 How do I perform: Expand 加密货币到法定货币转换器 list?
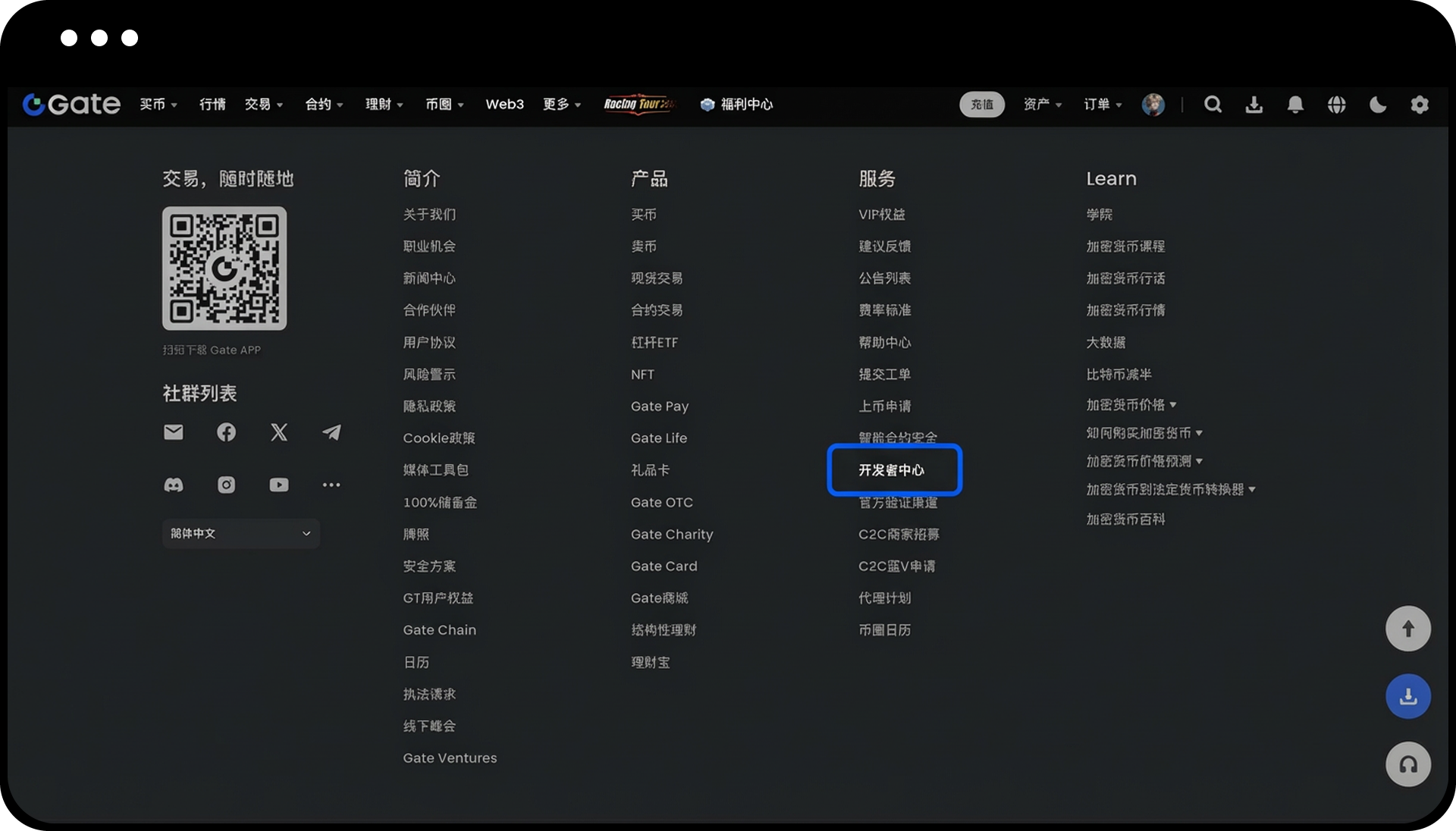tap(1171, 490)
